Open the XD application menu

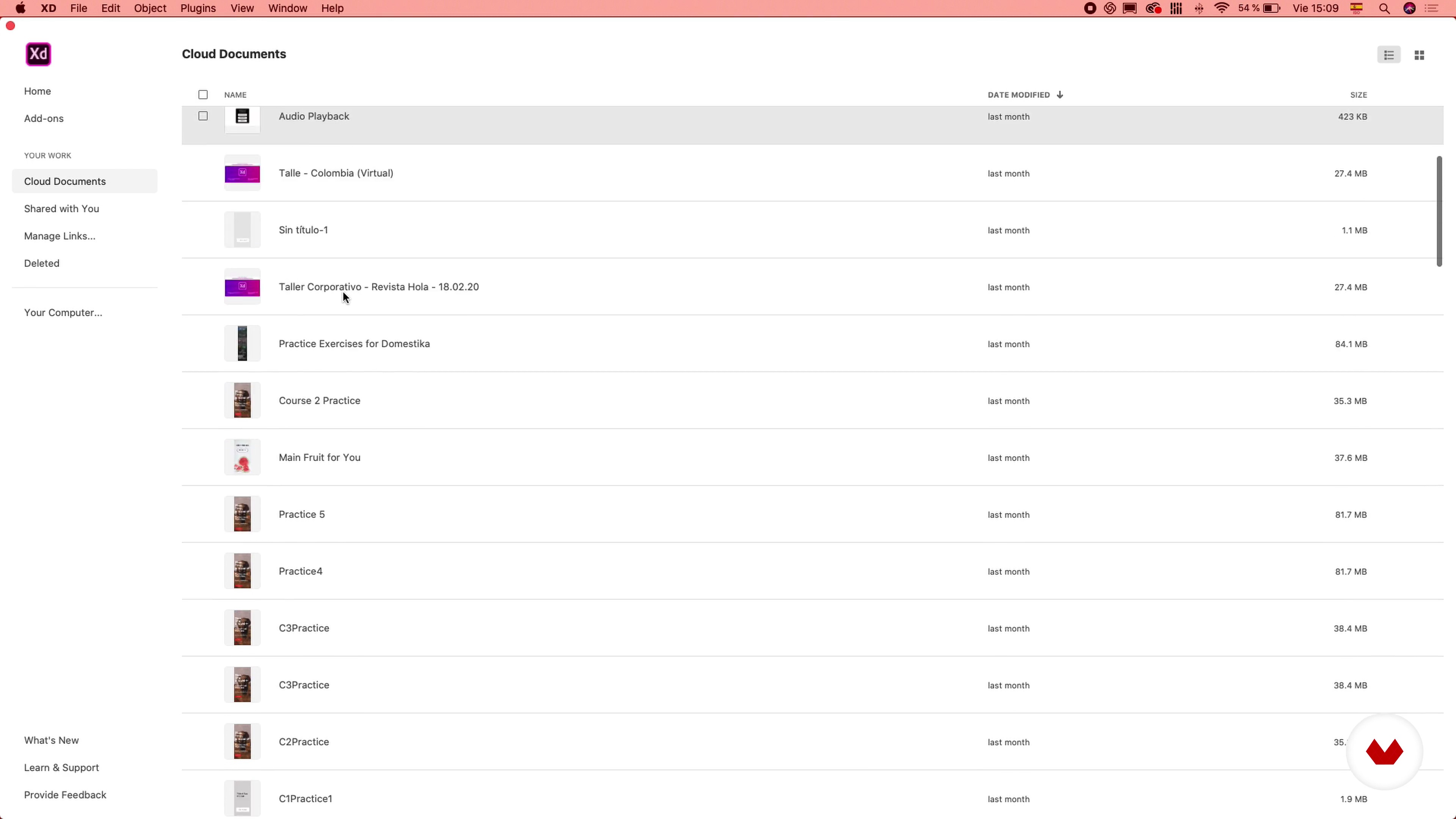(x=49, y=8)
